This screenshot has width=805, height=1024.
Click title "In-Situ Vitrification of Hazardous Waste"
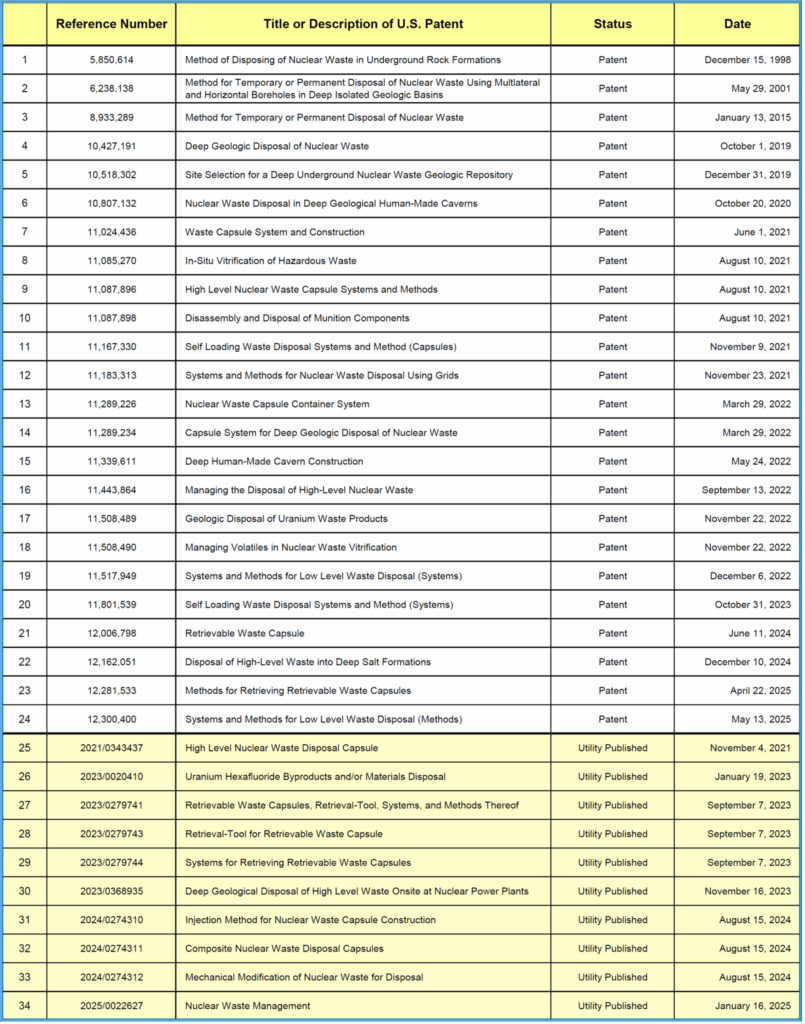(270, 261)
